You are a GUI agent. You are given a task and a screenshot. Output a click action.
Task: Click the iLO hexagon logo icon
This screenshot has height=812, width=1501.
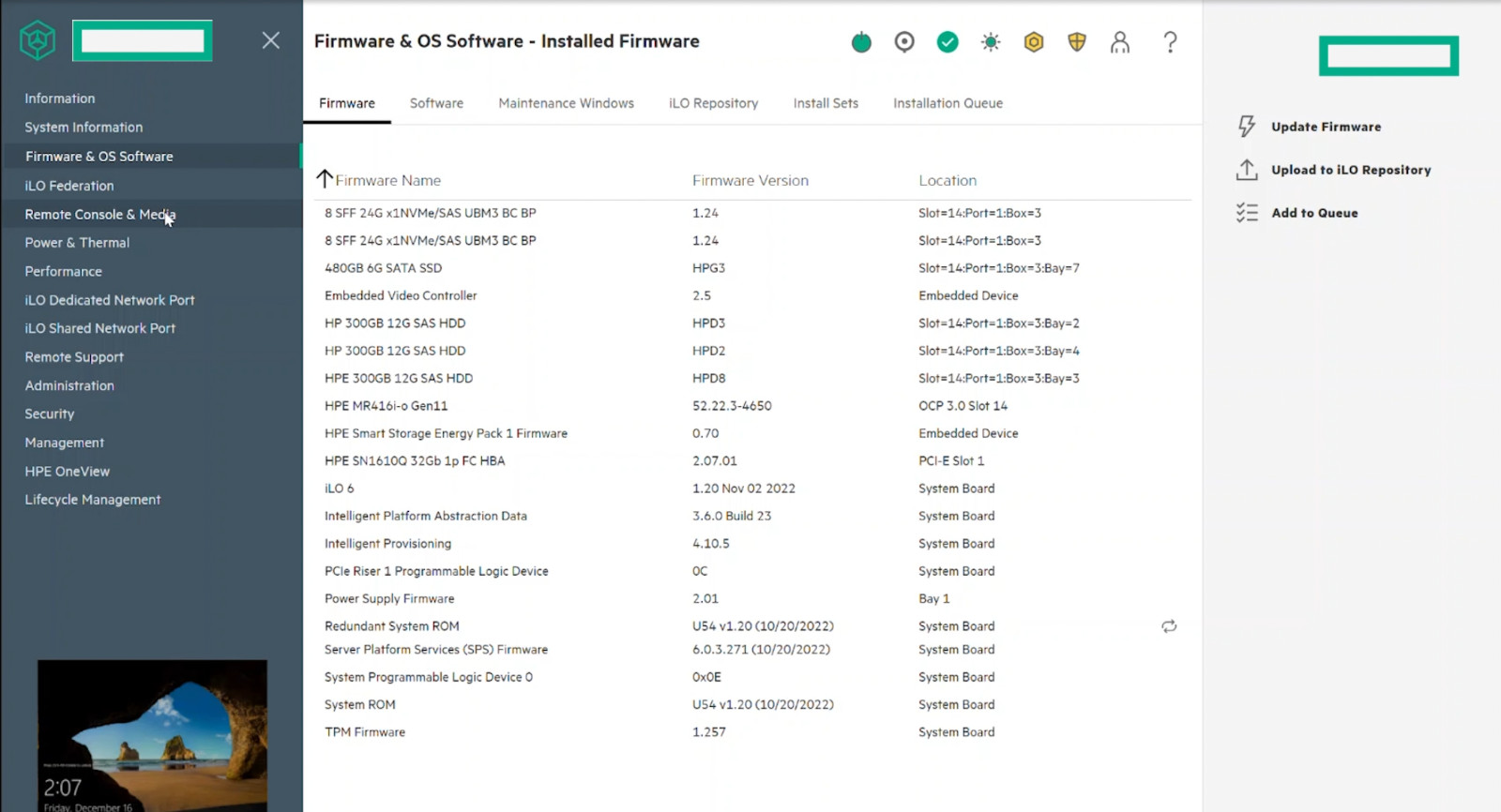(38, 40)
